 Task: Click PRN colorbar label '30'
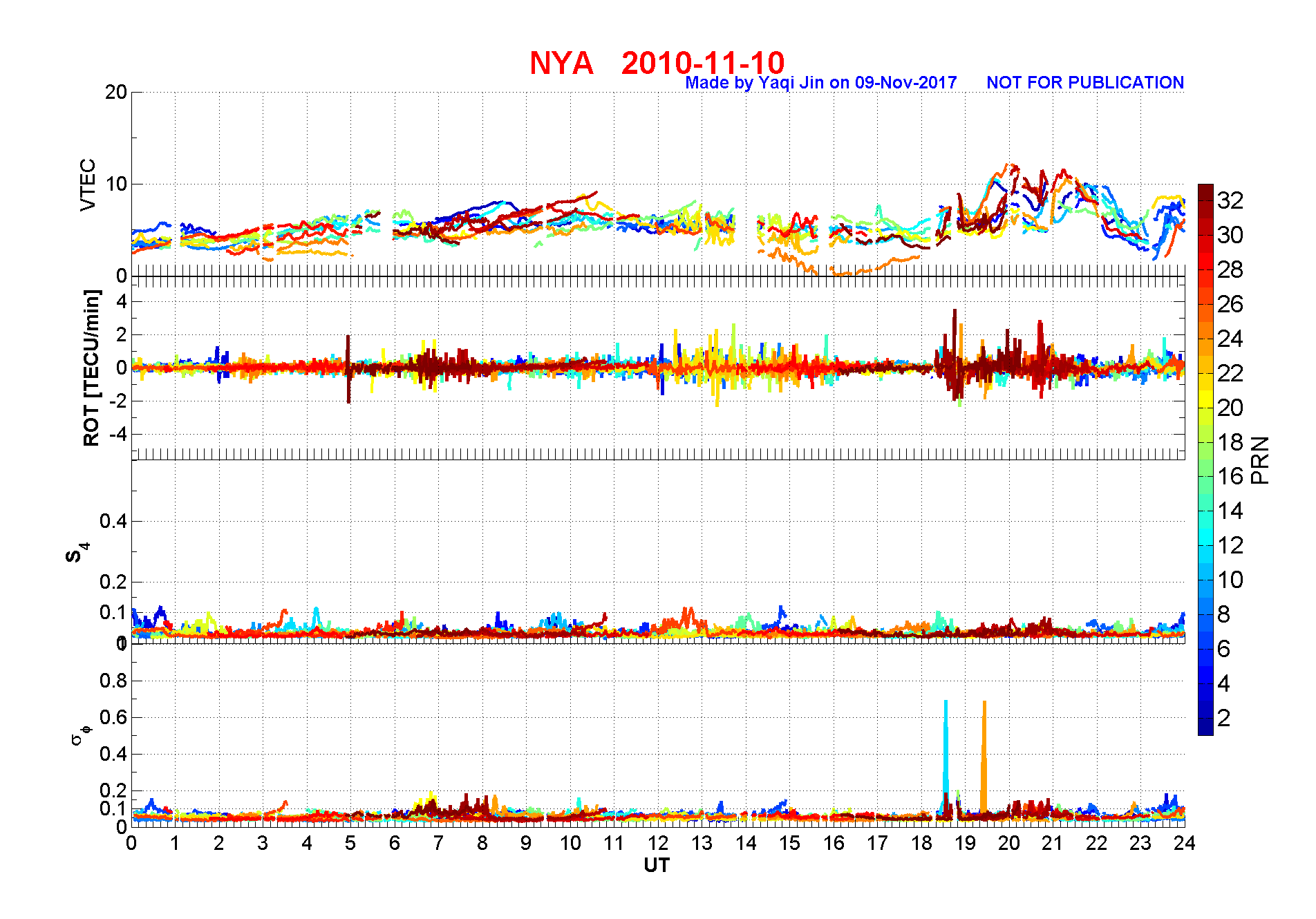(1230, 235)
